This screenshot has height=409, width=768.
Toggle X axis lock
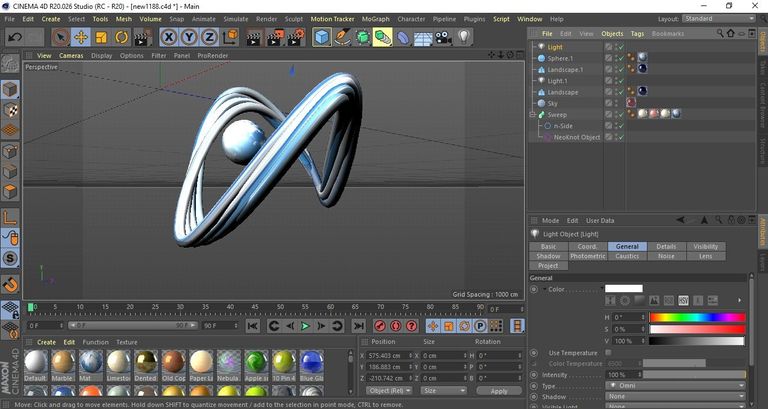click(x=169, y=37)
